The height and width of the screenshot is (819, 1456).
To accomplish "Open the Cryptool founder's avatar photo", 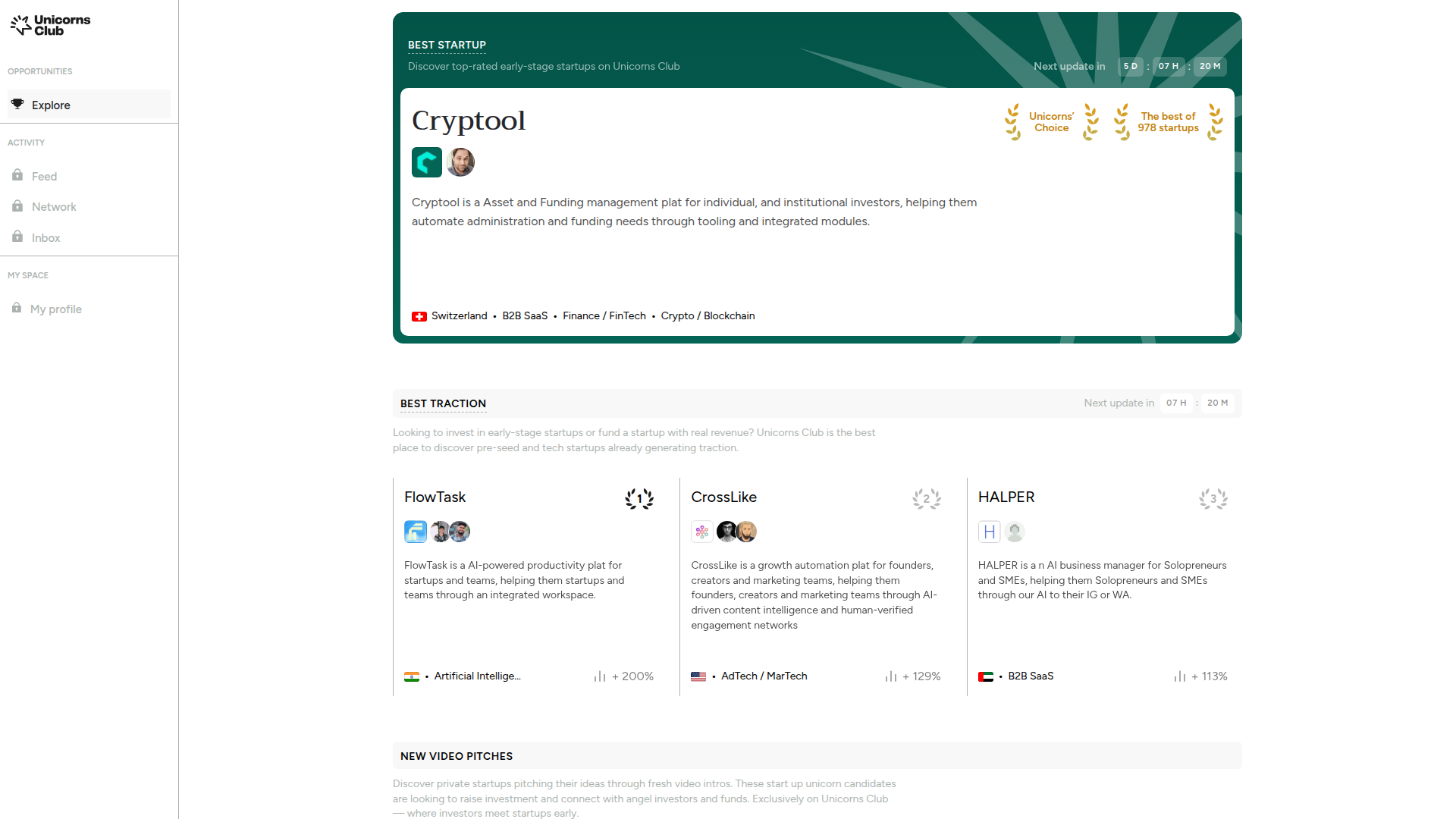I will pyautogui.click(x=460, y=162).
